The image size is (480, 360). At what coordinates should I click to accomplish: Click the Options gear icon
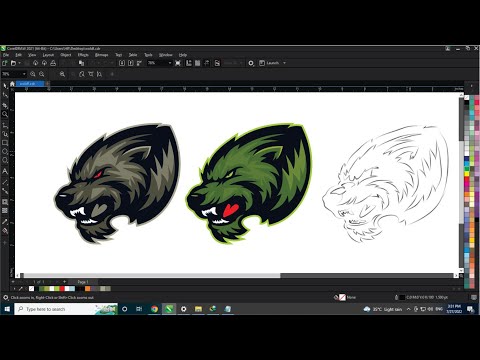[x=251, y=63]
